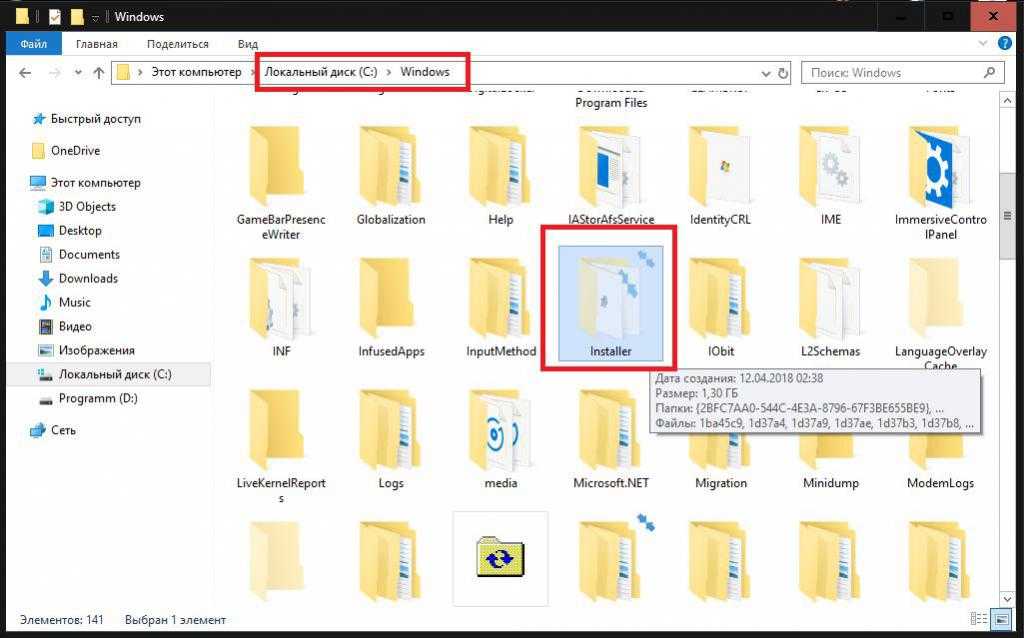The image size is (1024, 638).
Task: Open the Файл menu
Action: point(33,44)
